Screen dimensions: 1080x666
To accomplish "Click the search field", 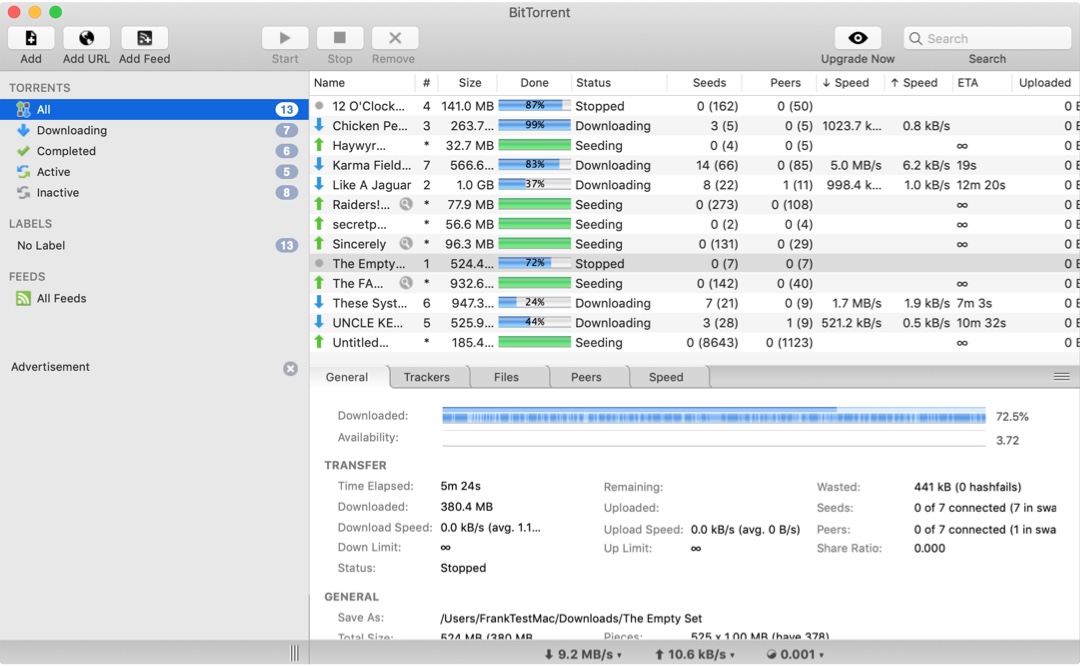I will click(x=987, y=39).
